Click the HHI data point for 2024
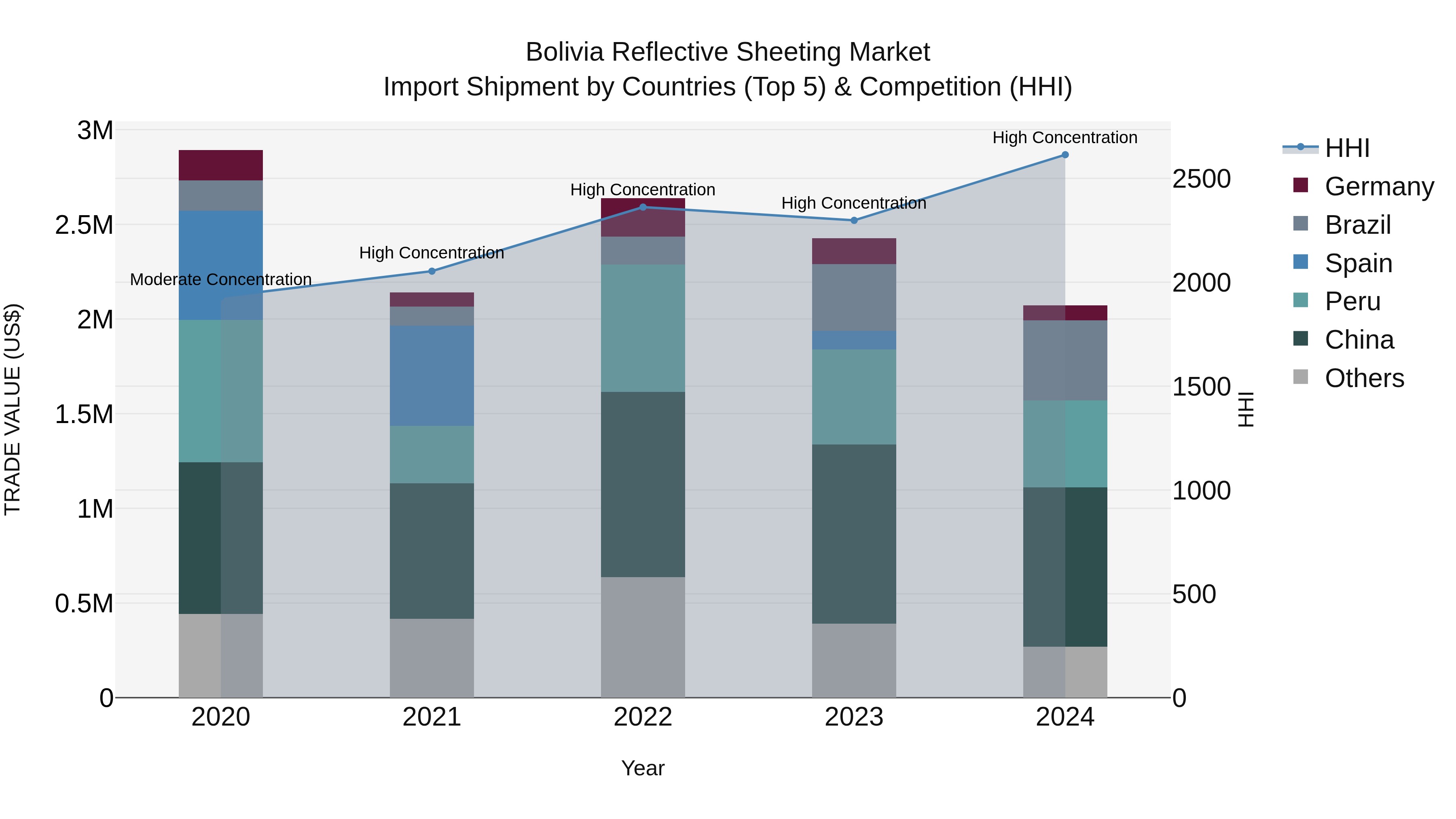 (x=1065, y=155)
